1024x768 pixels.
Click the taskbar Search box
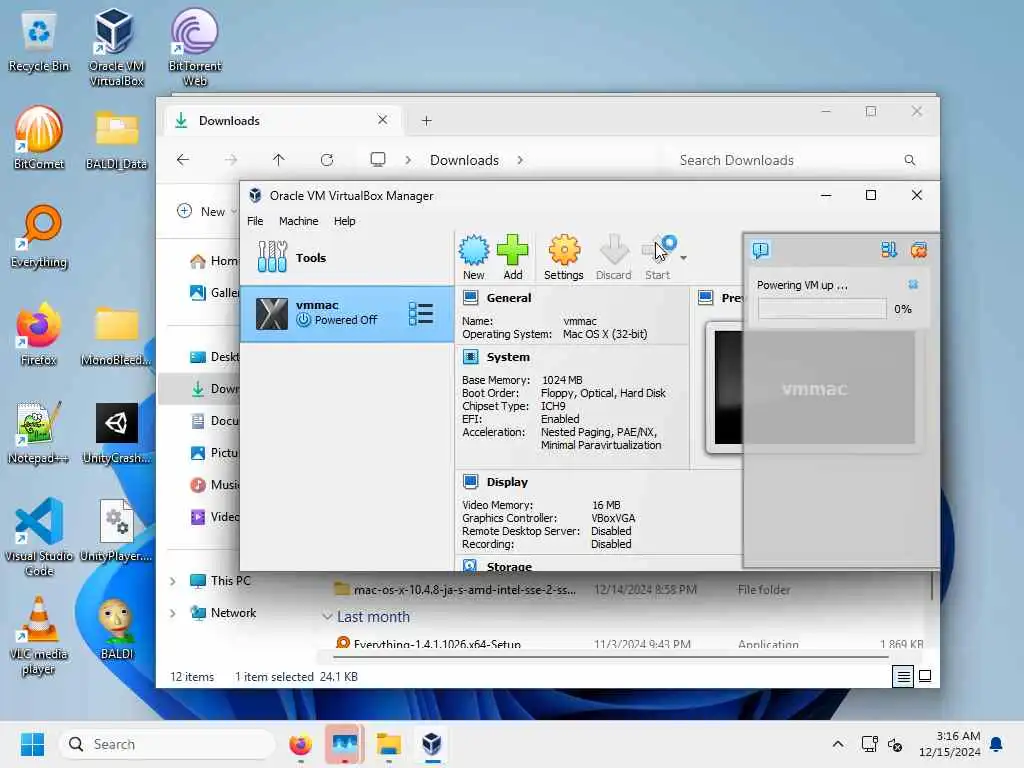coord(167,744)
